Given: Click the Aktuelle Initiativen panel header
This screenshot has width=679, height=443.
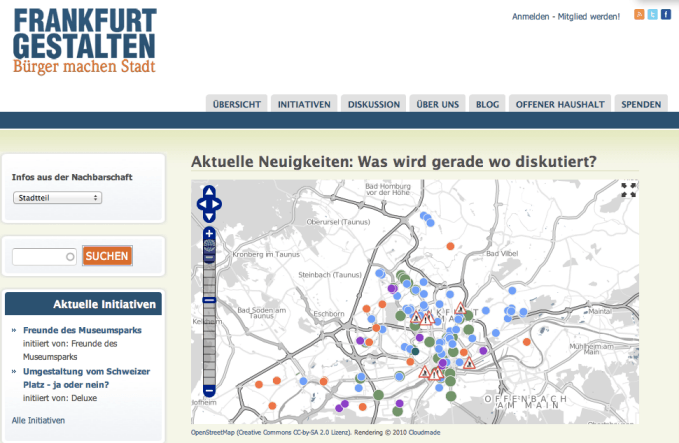Looking at the screenshot, I should click(x=83, y=304).
